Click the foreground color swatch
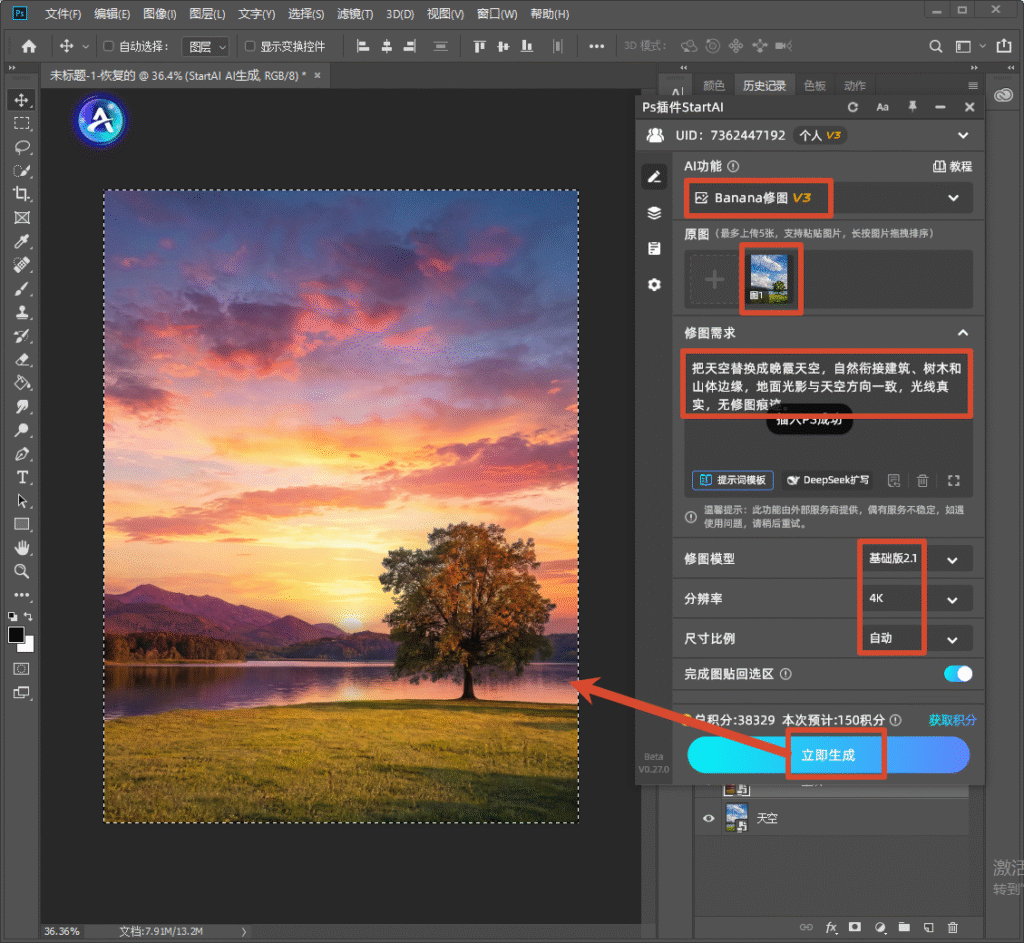This screenshot has height=943, width=1024. tap(16, 635)
